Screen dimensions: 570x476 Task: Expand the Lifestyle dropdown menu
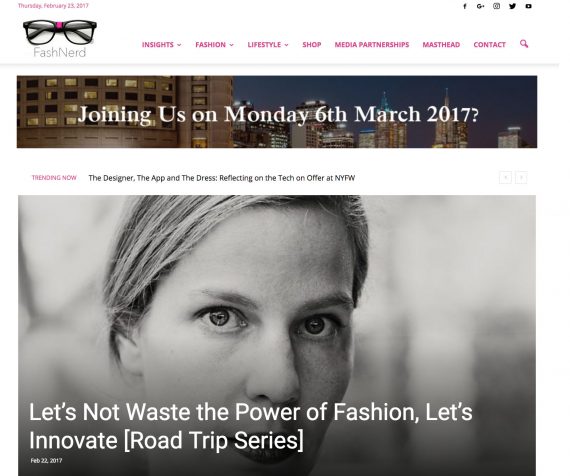click(268, 45)
